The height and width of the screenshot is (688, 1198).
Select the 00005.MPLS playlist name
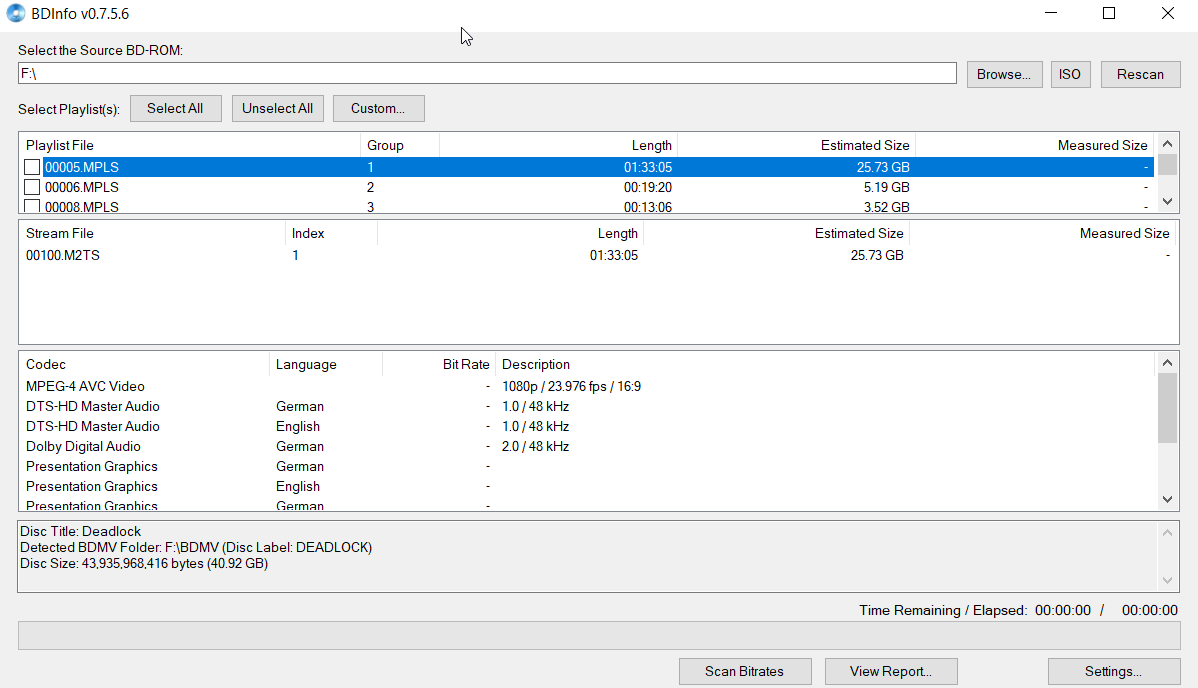pos(82,167)
